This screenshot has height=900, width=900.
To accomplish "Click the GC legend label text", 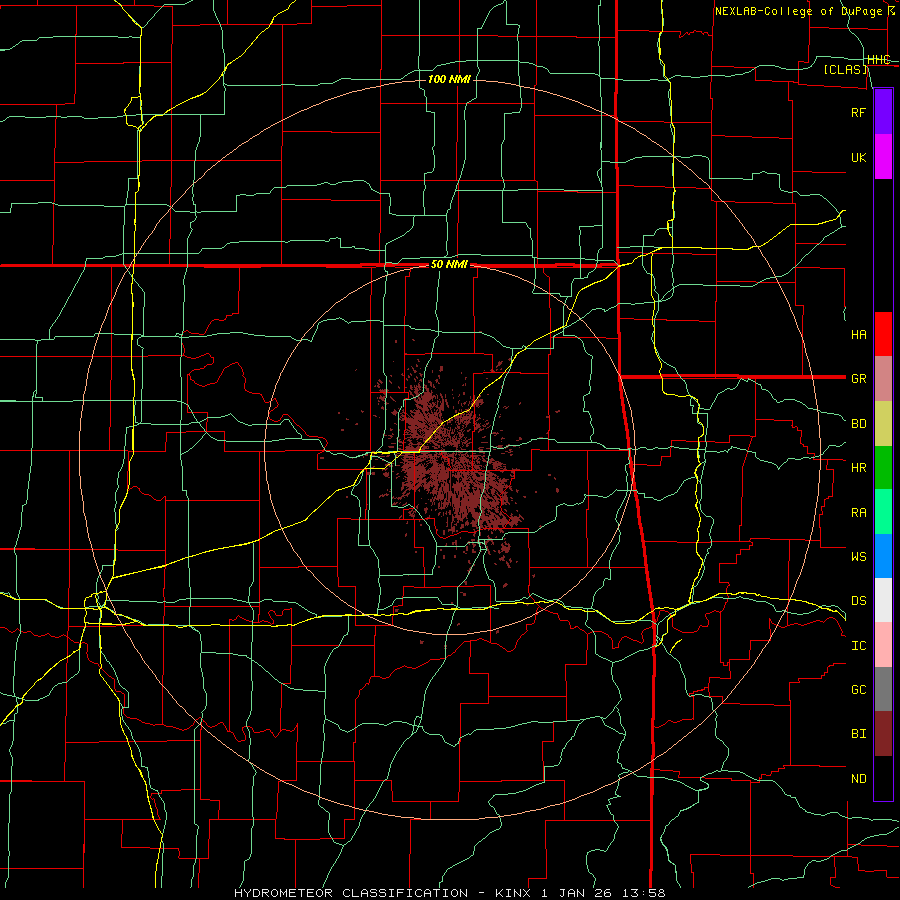I will 858,689.
